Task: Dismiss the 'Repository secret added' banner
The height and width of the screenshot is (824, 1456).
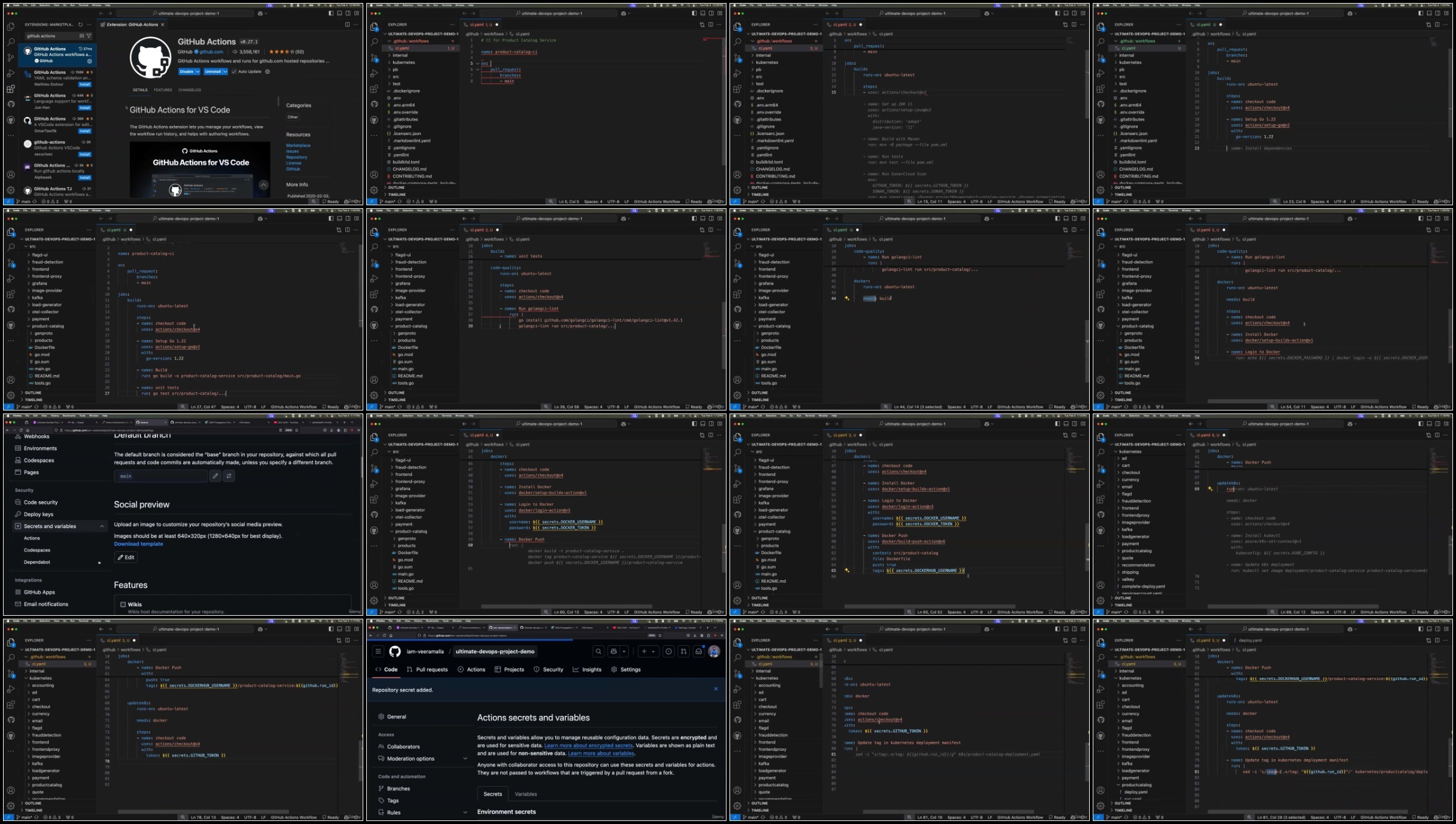Action: (716, 689)
